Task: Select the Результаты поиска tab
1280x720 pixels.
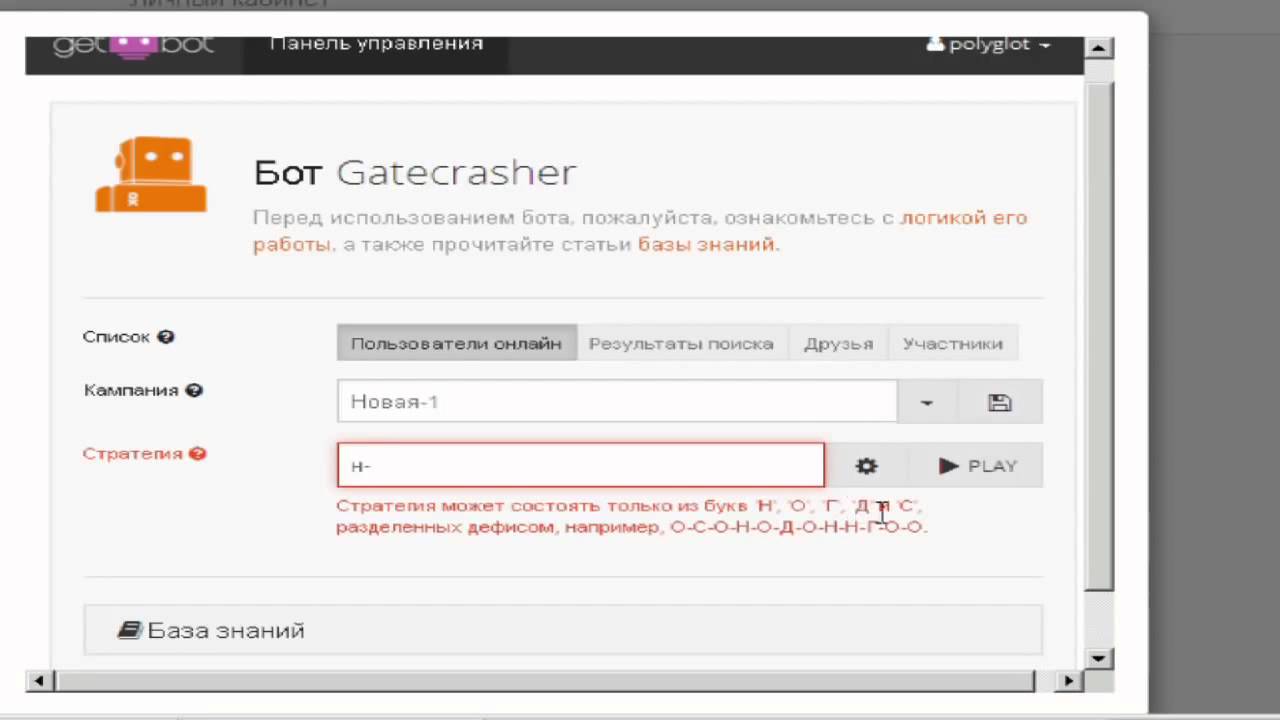Action: 681,343
